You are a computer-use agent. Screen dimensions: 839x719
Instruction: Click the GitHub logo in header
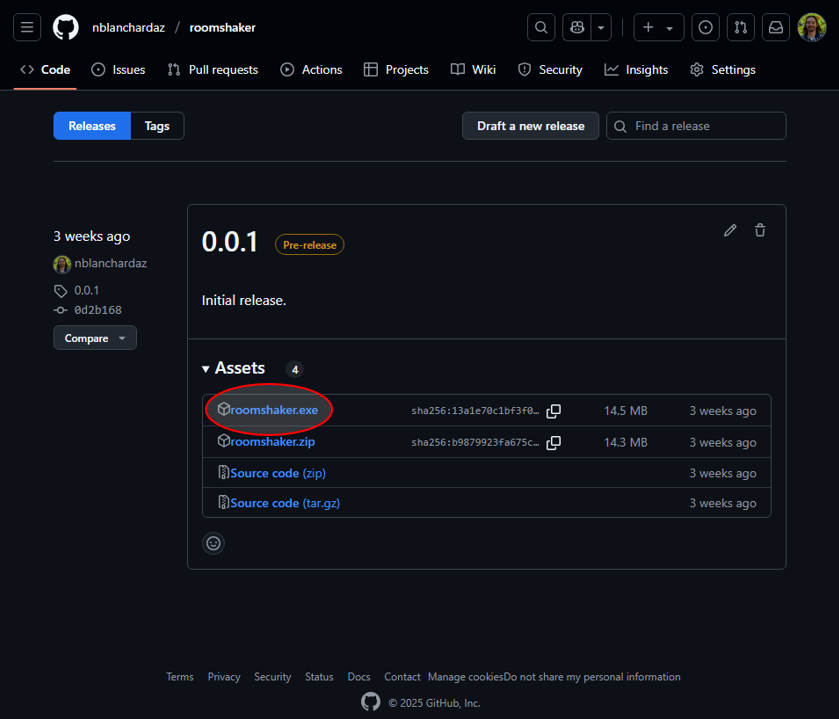pos(66,27)
